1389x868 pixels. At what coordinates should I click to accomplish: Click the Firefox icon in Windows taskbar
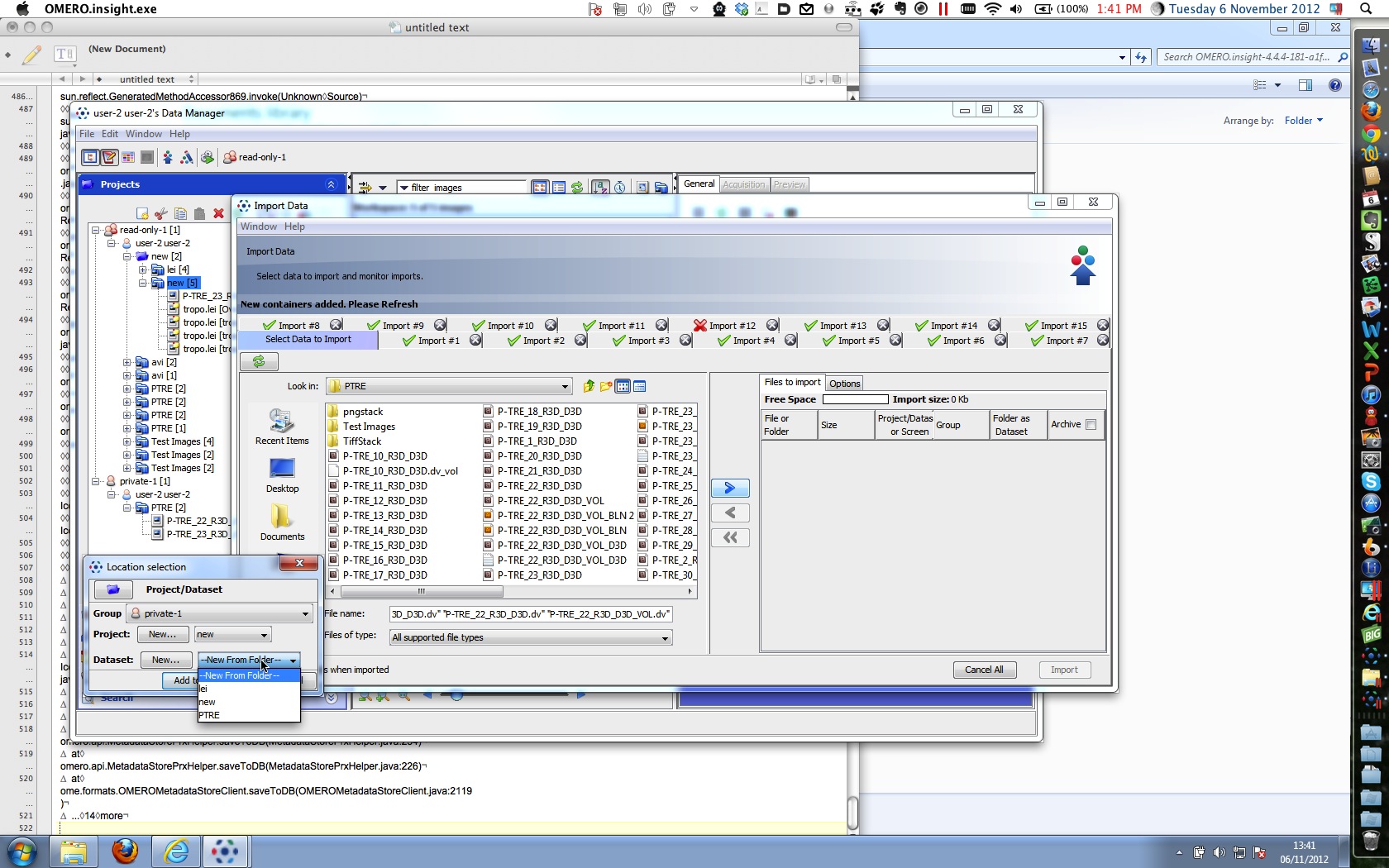(125, 851)
